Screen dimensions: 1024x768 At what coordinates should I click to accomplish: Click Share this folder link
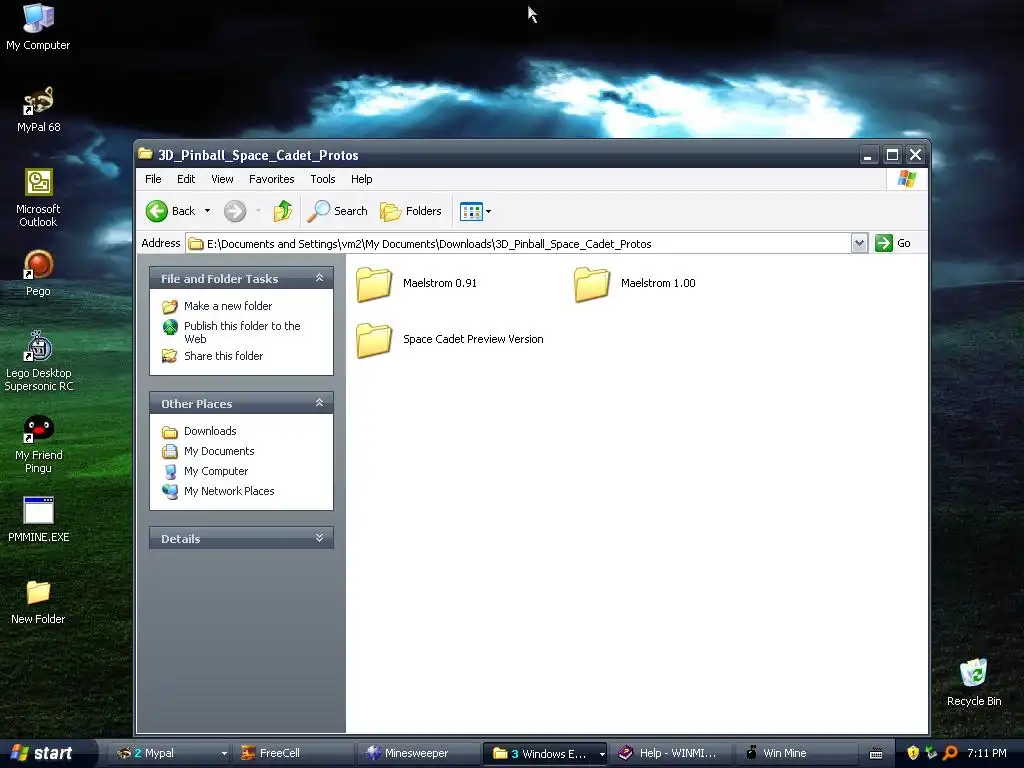click(223, 356)
